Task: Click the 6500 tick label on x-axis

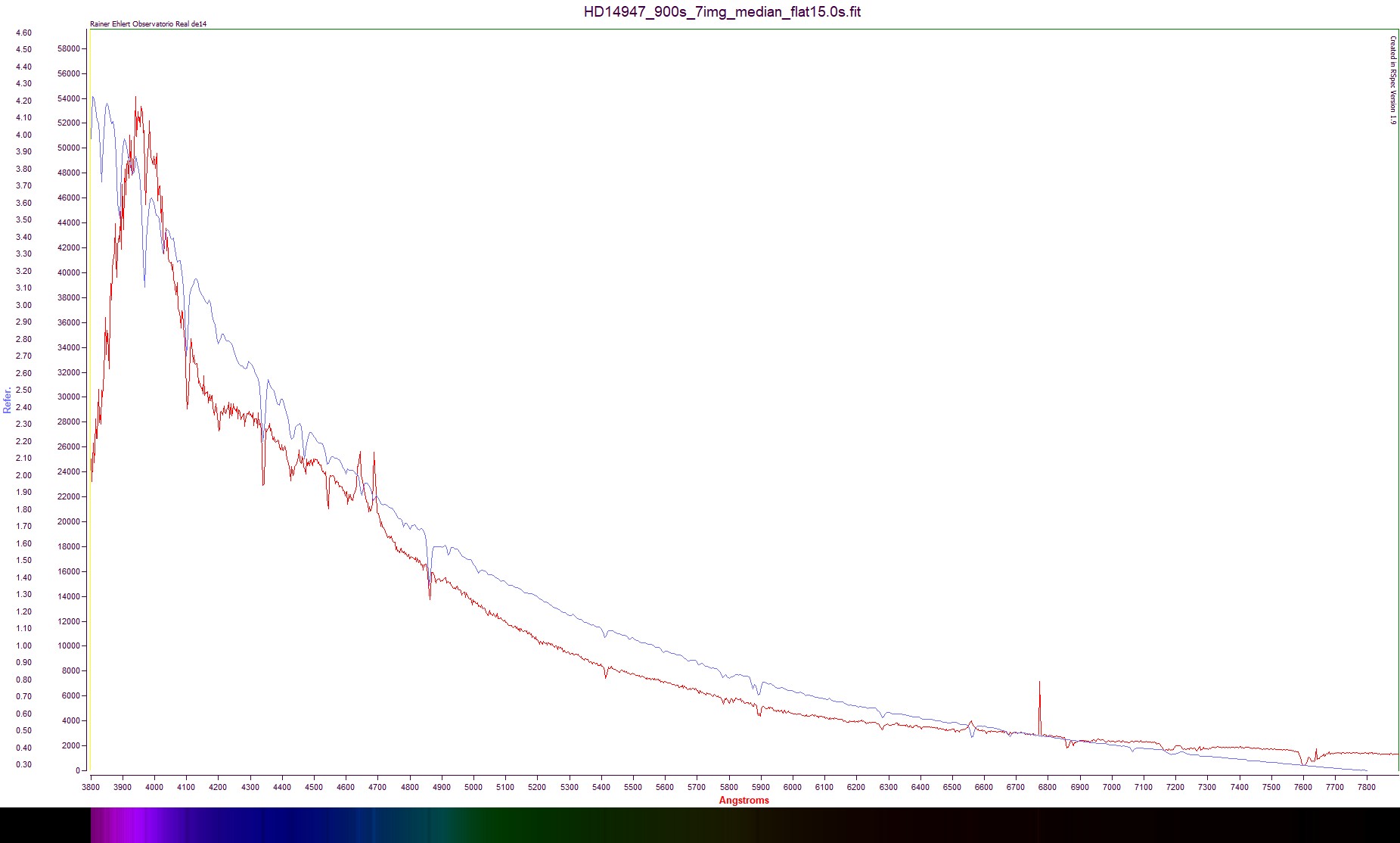Action: click(951, 787)
